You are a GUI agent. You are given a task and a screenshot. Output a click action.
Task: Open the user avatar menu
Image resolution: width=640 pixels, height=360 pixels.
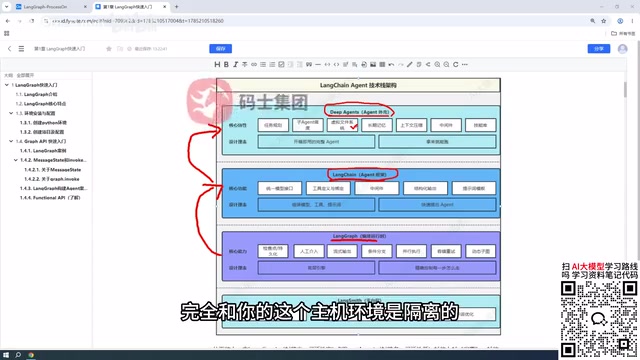point(622,49)
